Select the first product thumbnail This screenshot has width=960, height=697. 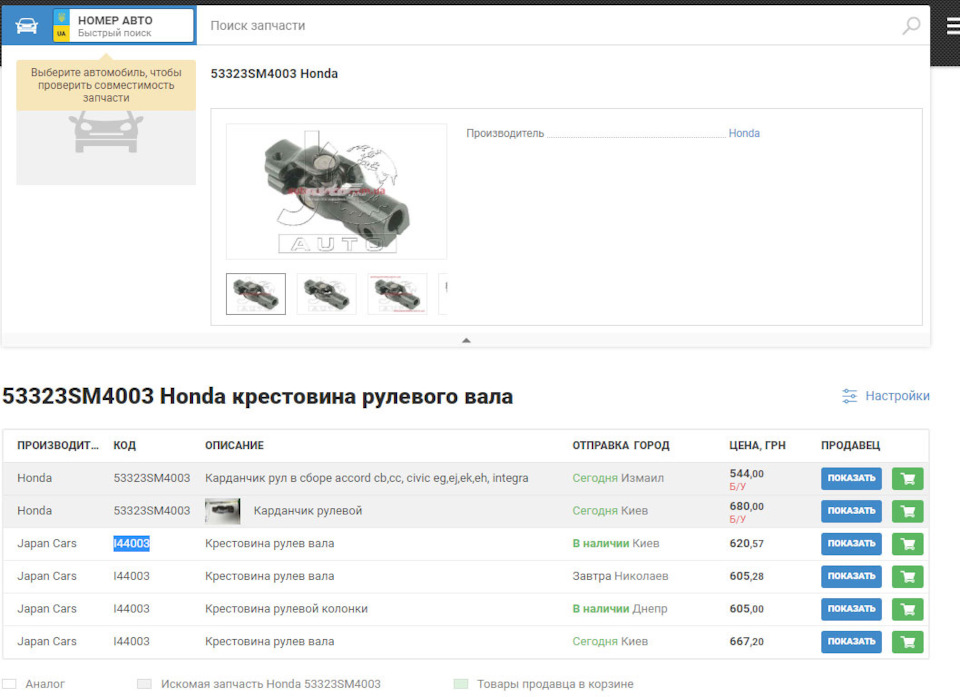[x=256, y=294]
